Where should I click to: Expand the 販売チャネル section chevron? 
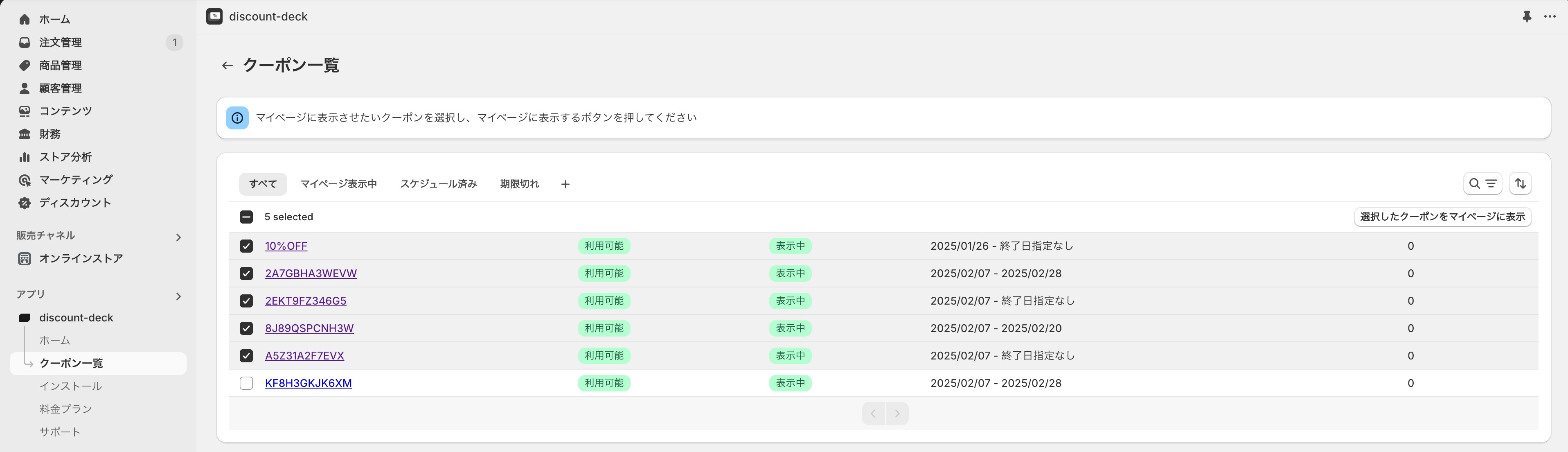click(x=178, y=237)
